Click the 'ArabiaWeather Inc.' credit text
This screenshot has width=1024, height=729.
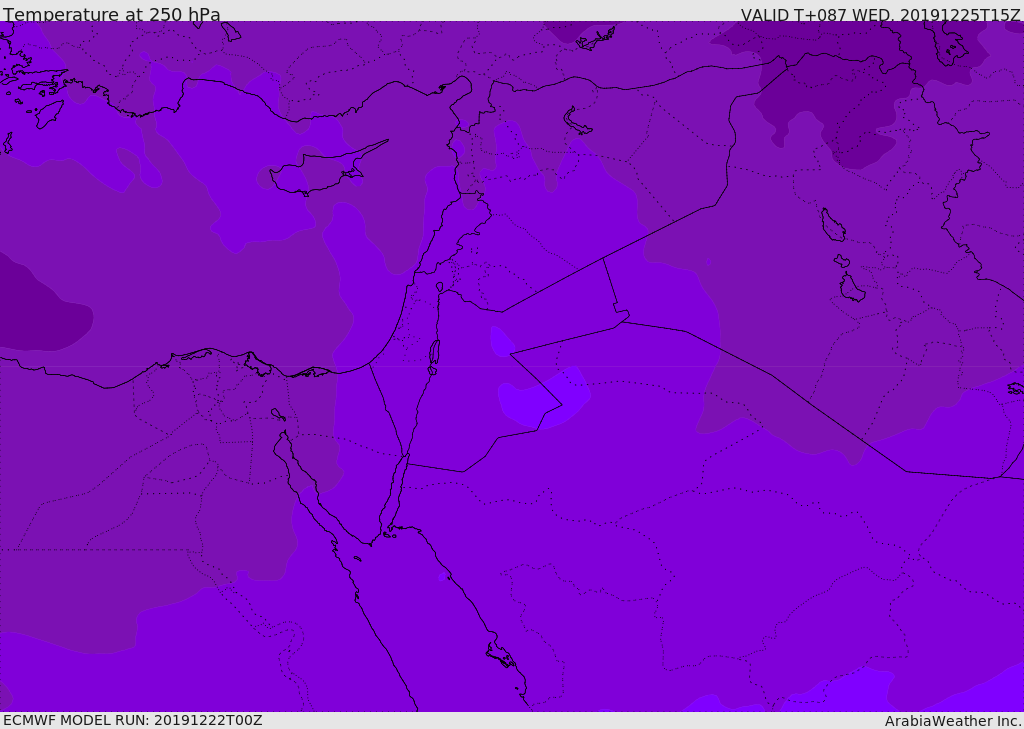tap(953, 721)
